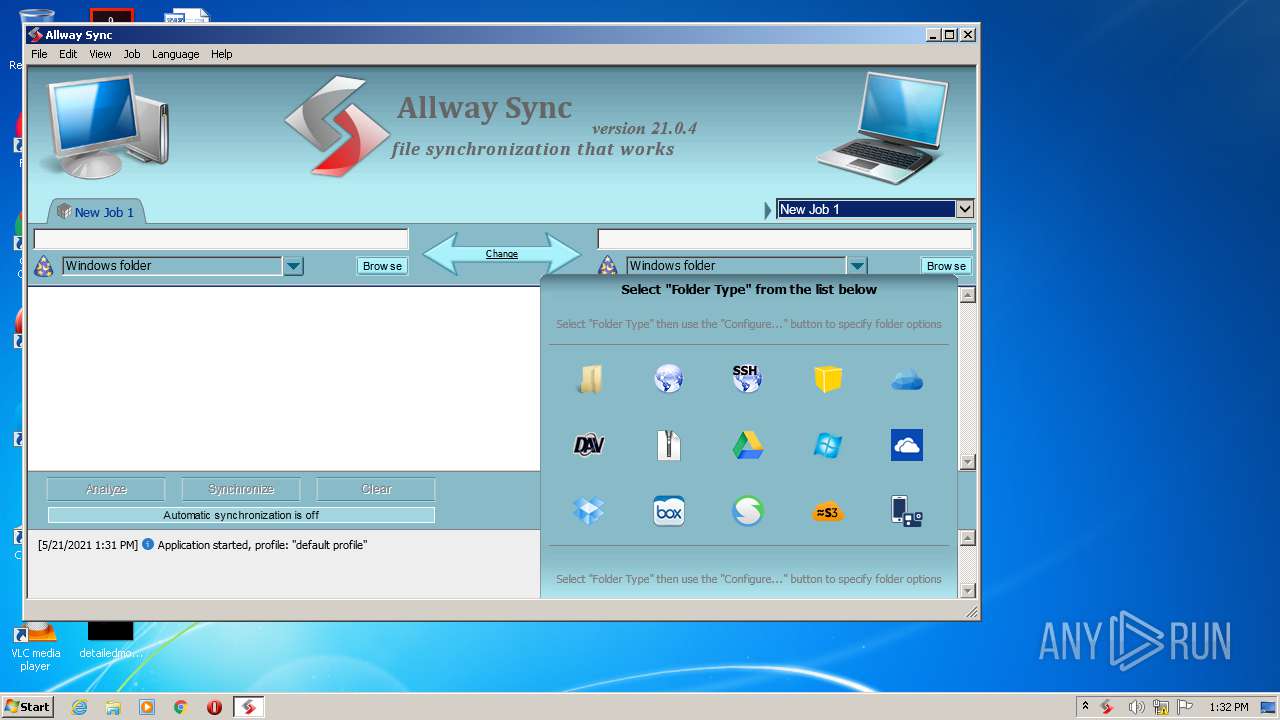Screen dimensions: 1280x720
Task: Open the Job menu
Action: point(132,54)
